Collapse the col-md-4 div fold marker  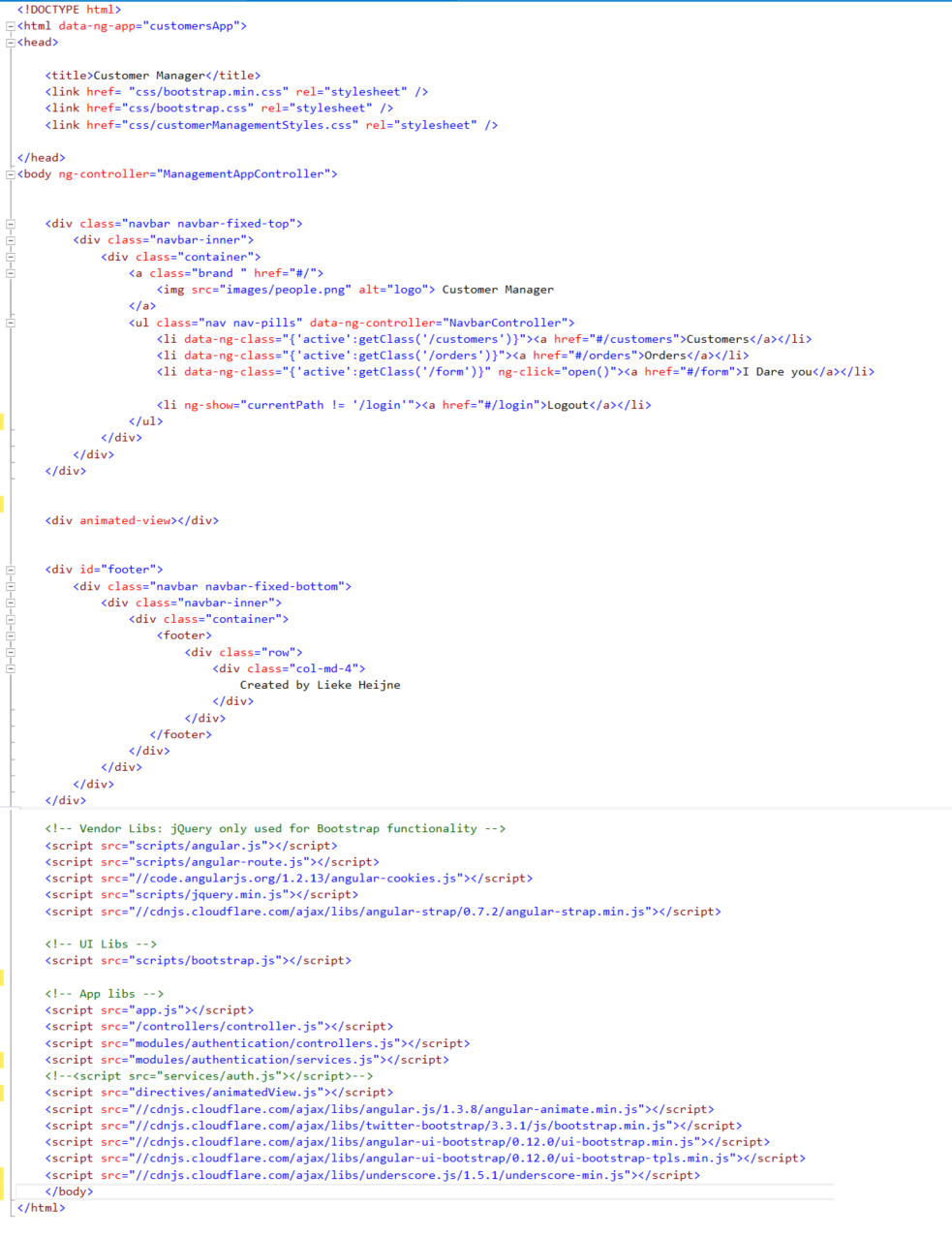point(11,668)
